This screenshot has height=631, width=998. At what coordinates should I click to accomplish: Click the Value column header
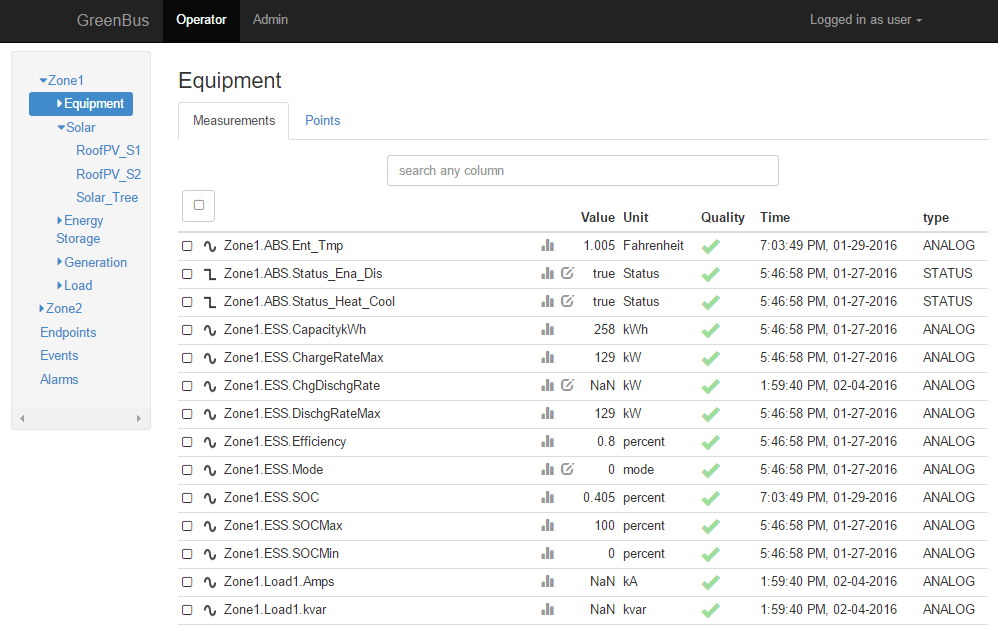pos(598,218)
